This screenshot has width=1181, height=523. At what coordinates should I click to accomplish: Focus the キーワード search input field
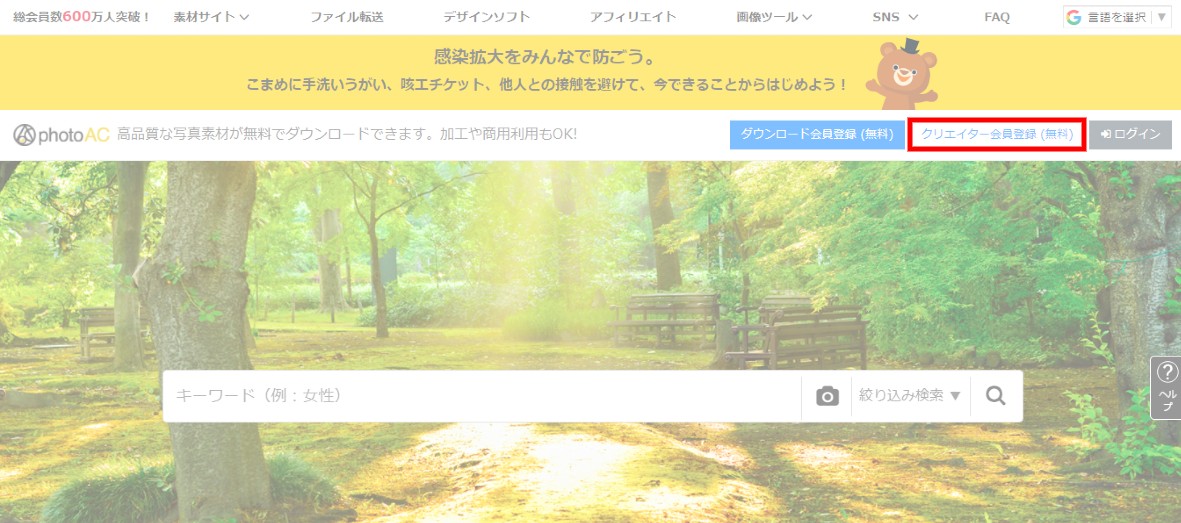[x=480, y=396]
